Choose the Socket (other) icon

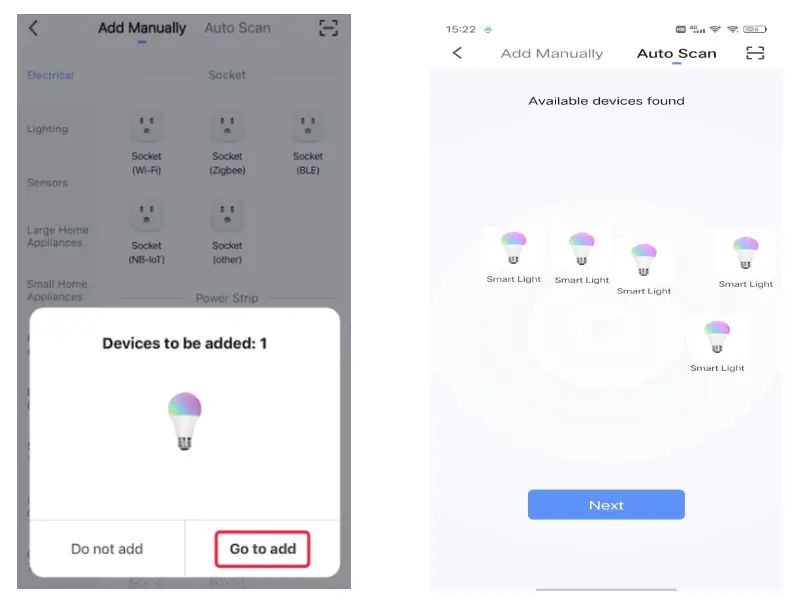pyautogui.click(x=227, y=215)
